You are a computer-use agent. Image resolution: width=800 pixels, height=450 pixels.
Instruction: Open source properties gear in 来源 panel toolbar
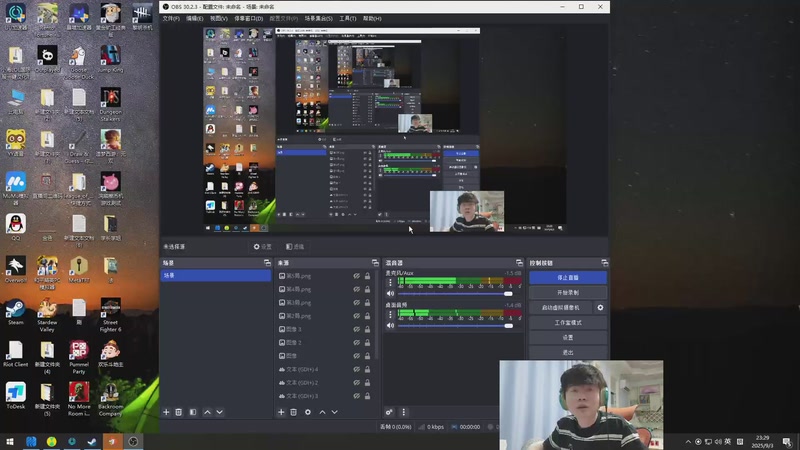click(x=308, y=412)
